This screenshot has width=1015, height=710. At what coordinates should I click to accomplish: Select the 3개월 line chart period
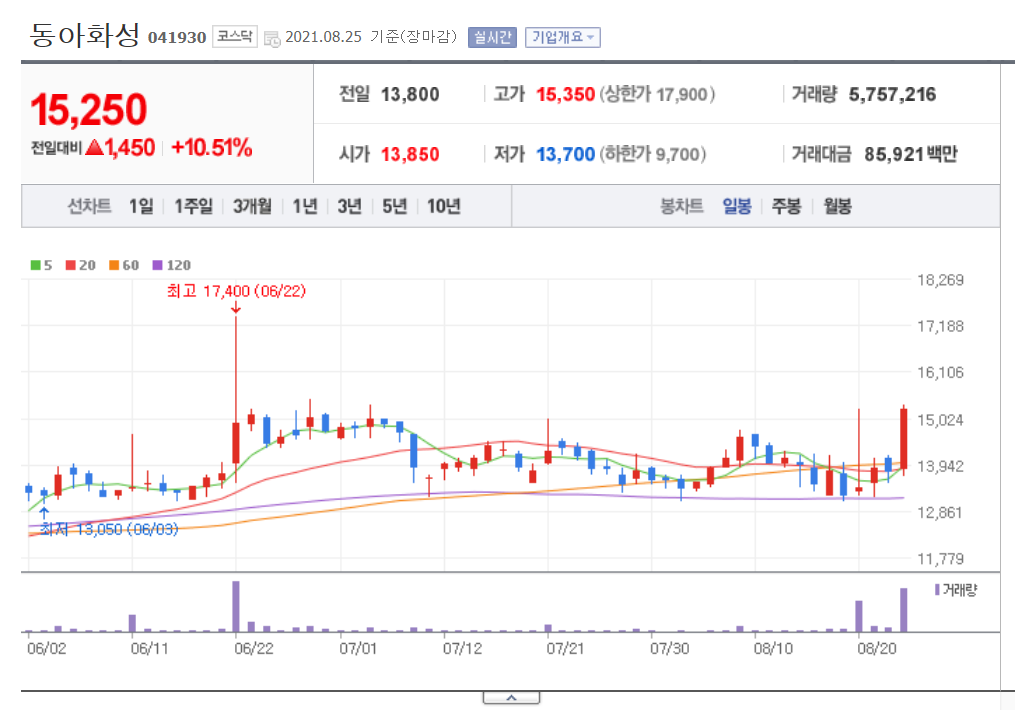[x=252, y=206]
